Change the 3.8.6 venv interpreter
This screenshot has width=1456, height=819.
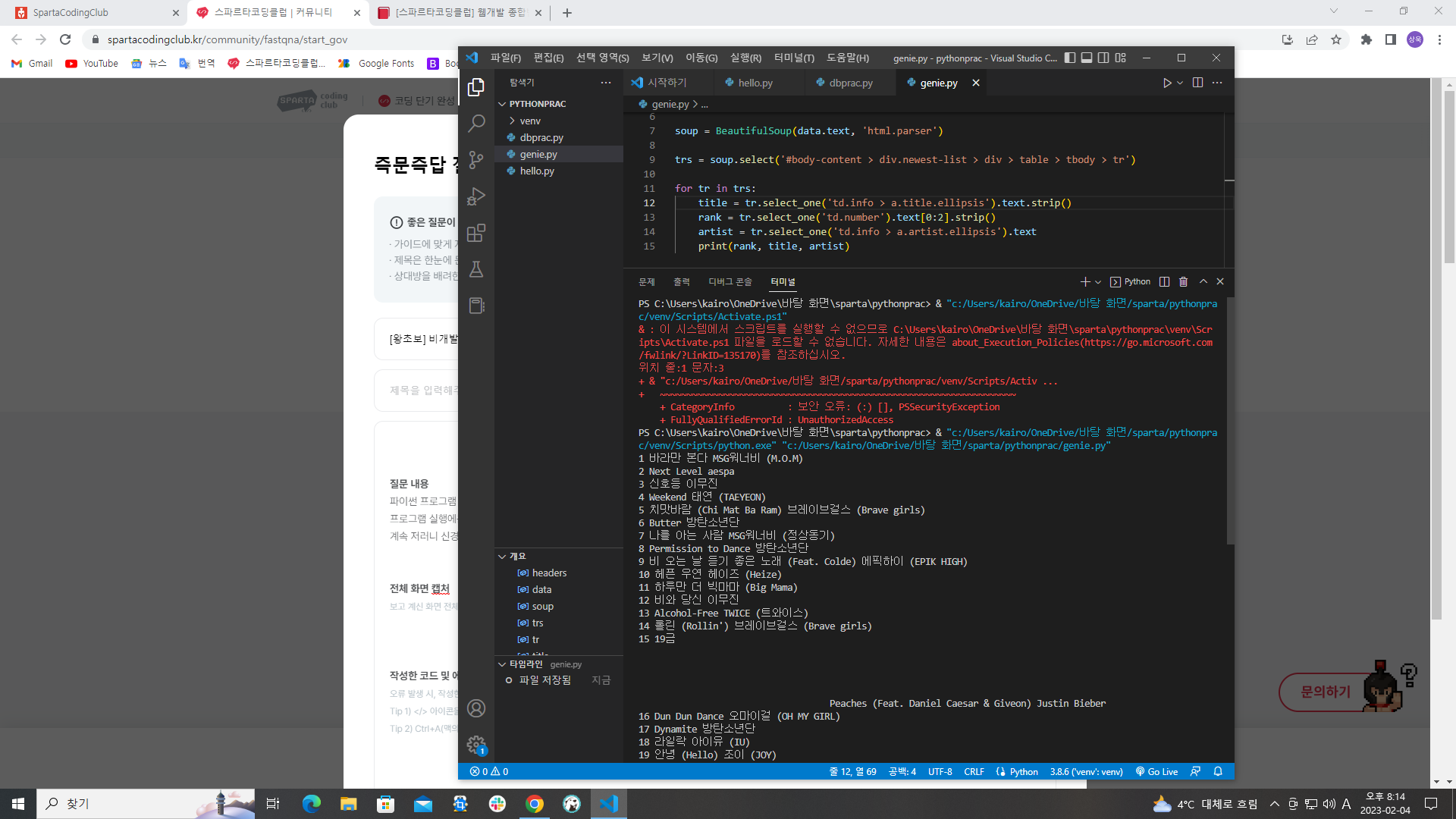(1086, 771)
